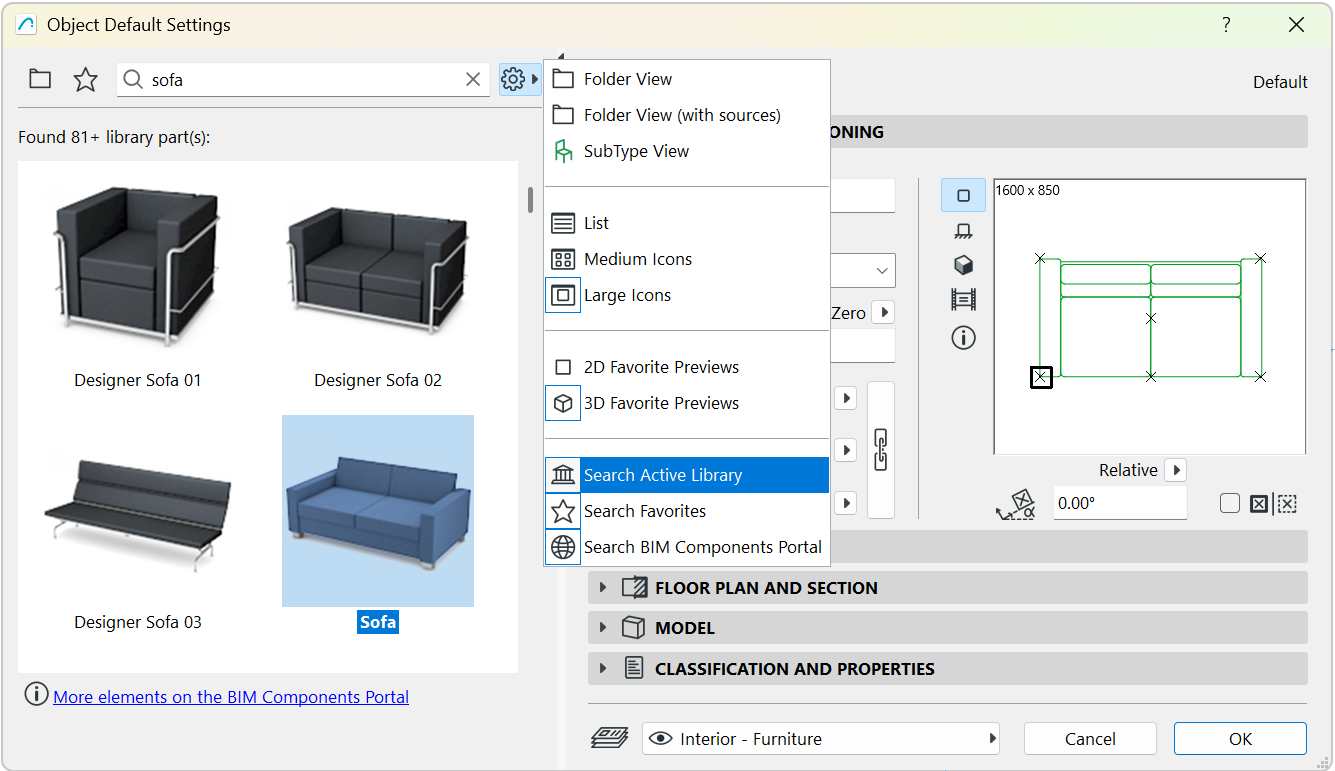Choose Search BIM Components Portal
This screenshot has width=1335, height=771.
[x=687, y=547]
